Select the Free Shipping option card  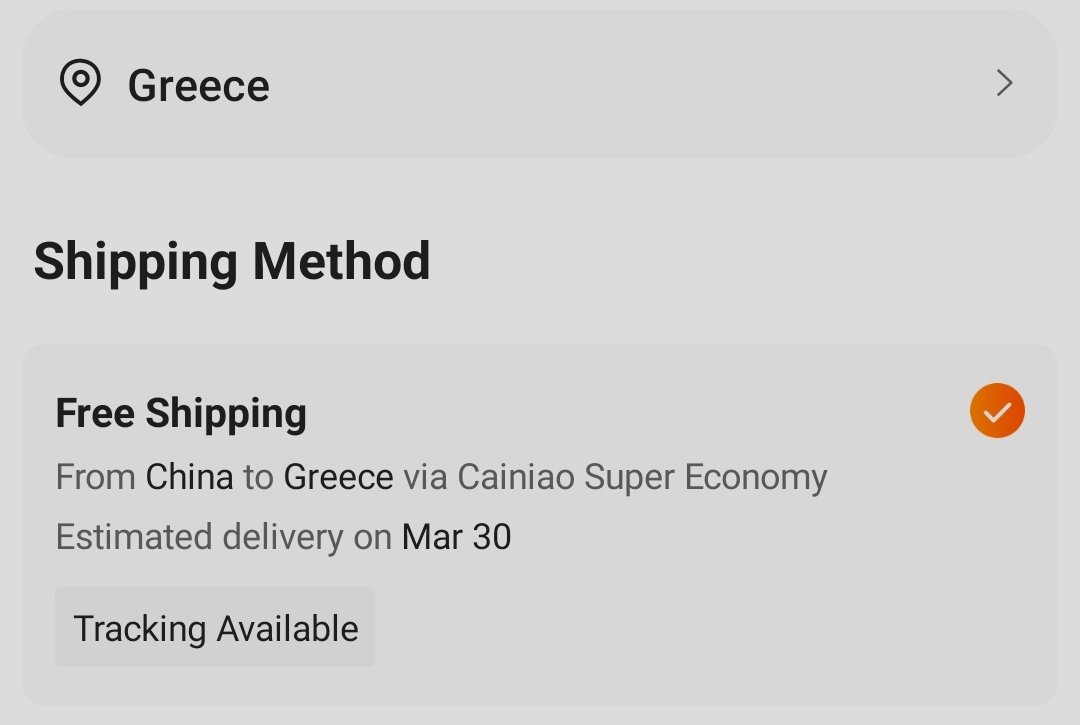(539, 525)
